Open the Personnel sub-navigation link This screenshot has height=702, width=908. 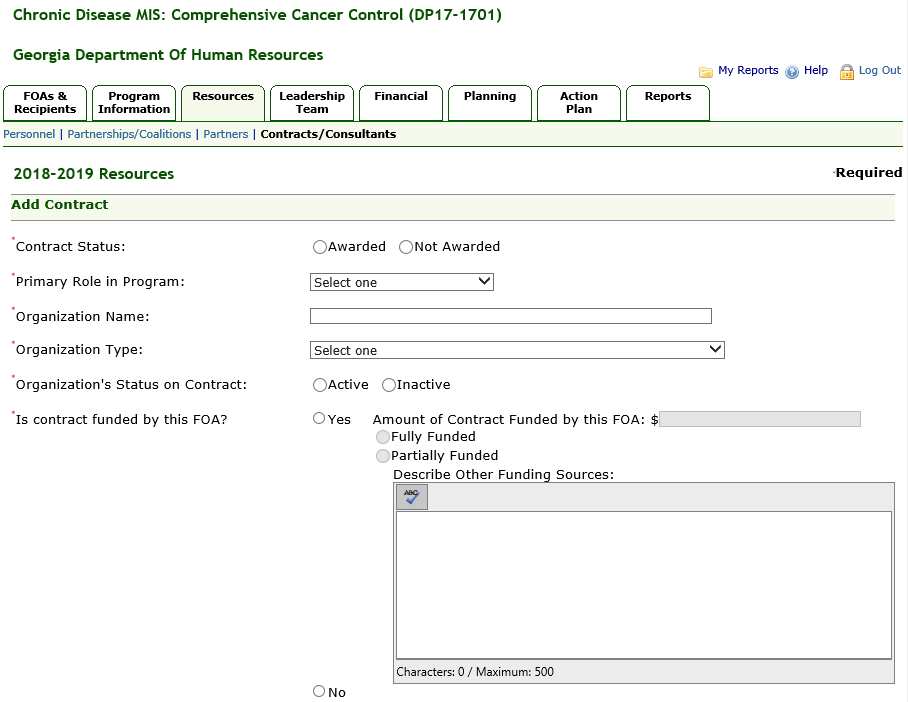point(29,134)
